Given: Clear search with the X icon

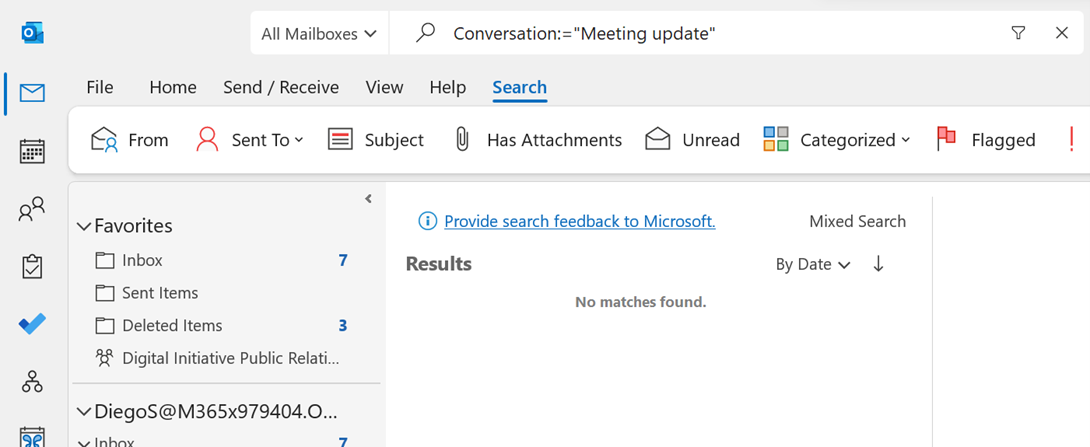Looking at the screenshot, I should (1062, 33).
